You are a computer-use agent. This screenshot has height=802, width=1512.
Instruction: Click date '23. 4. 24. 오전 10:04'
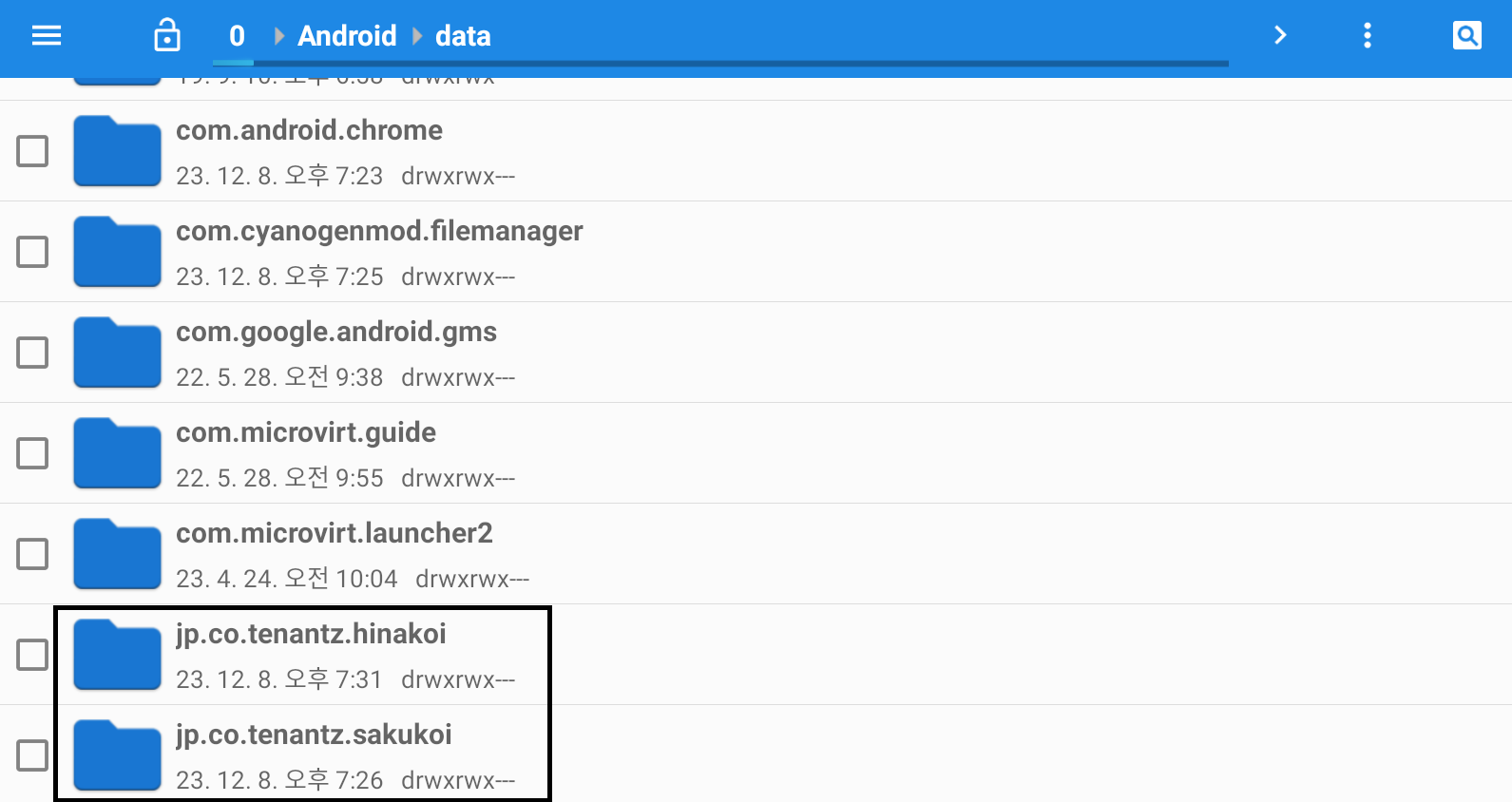(287, 579)
